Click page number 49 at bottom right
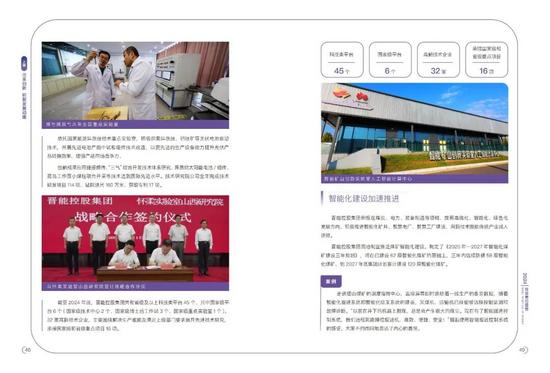 pos(522,350)
